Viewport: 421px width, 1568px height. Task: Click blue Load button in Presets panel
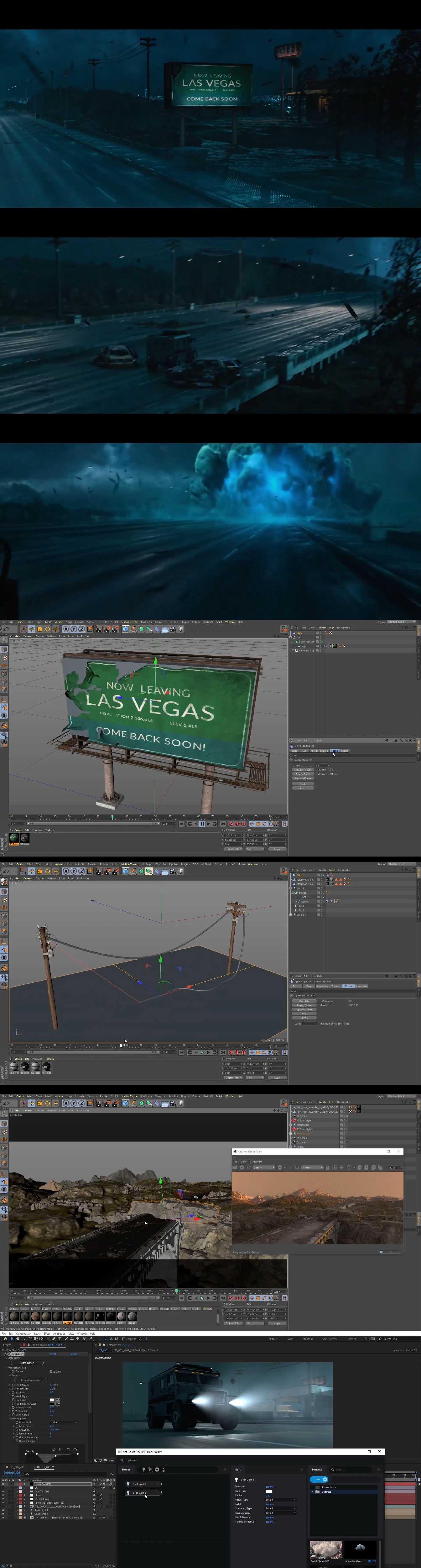coord(319,1479)
